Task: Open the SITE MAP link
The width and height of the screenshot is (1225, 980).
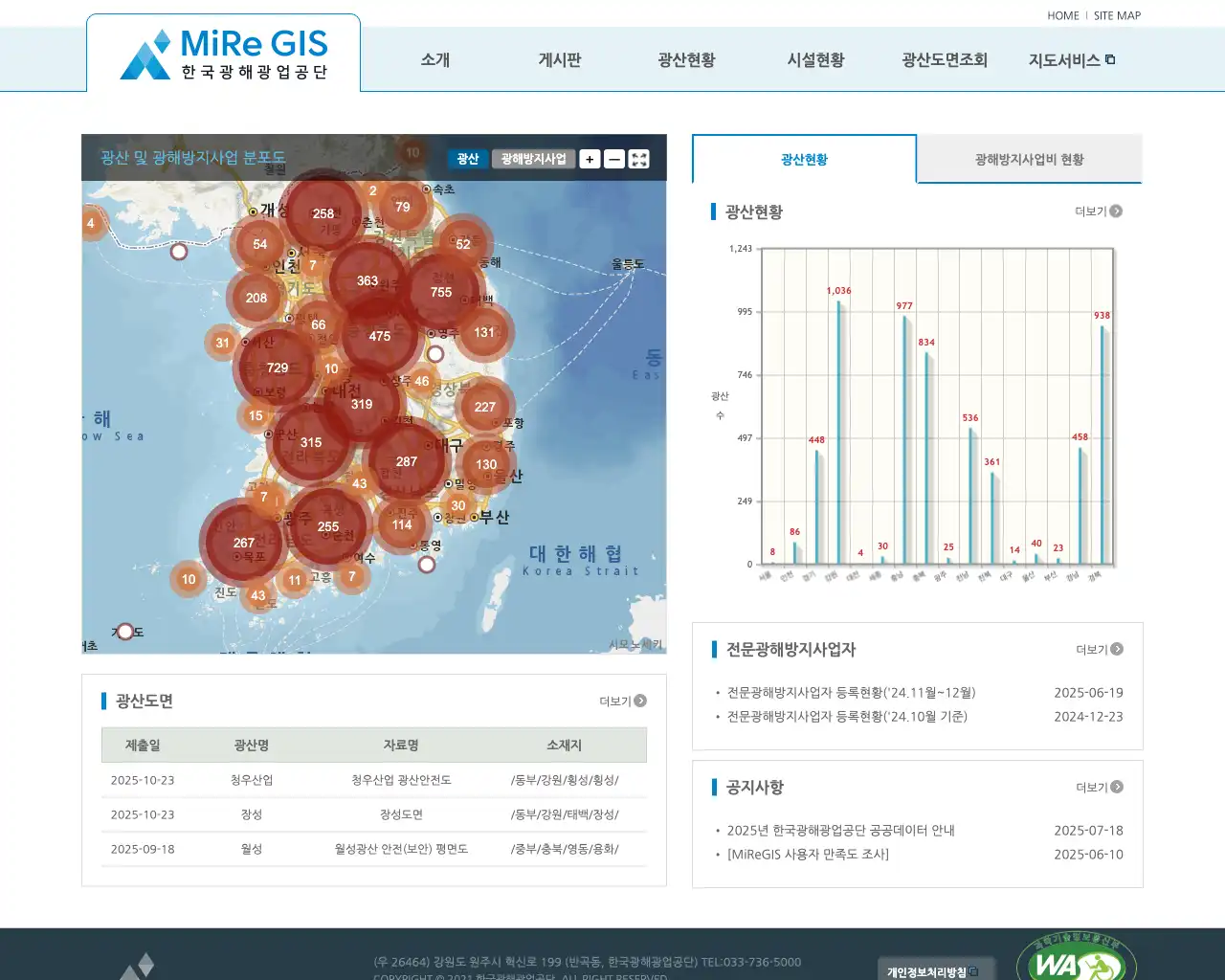Action: coord(1117,15)
